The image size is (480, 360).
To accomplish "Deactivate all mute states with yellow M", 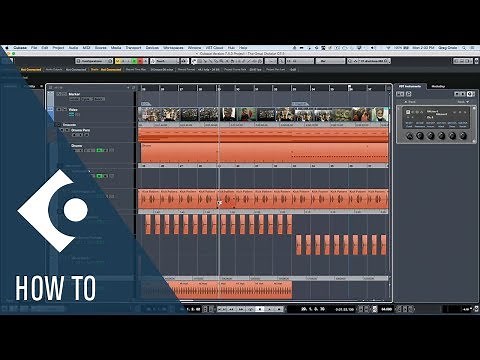I will [x=118, y=61].
